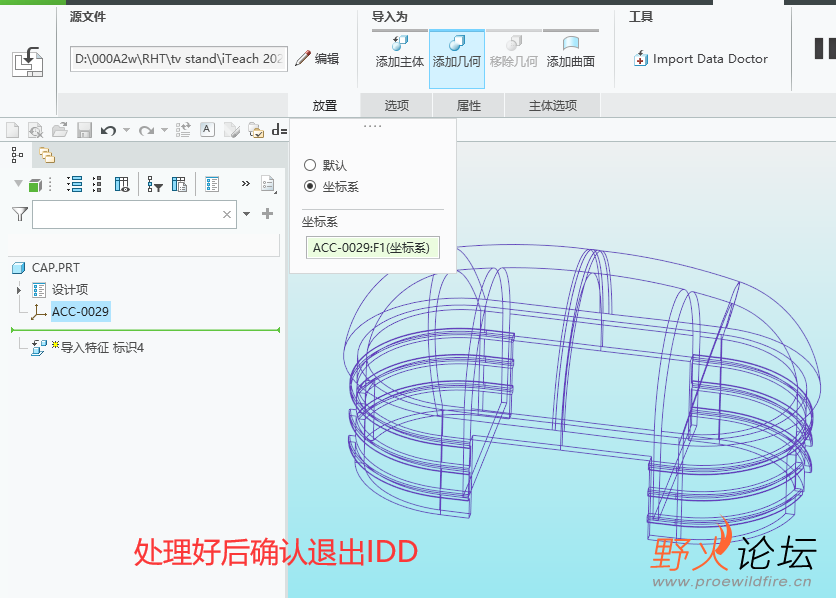Click the plus icon beside search
Screen dimensions: 836x598
[267, 214]
